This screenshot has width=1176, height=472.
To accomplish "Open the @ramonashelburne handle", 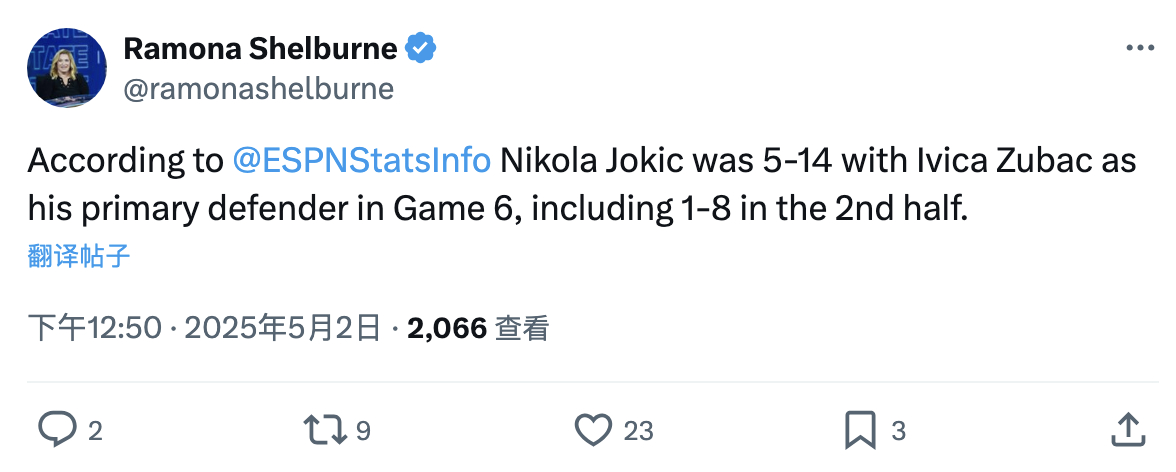I will coord(258,89).
